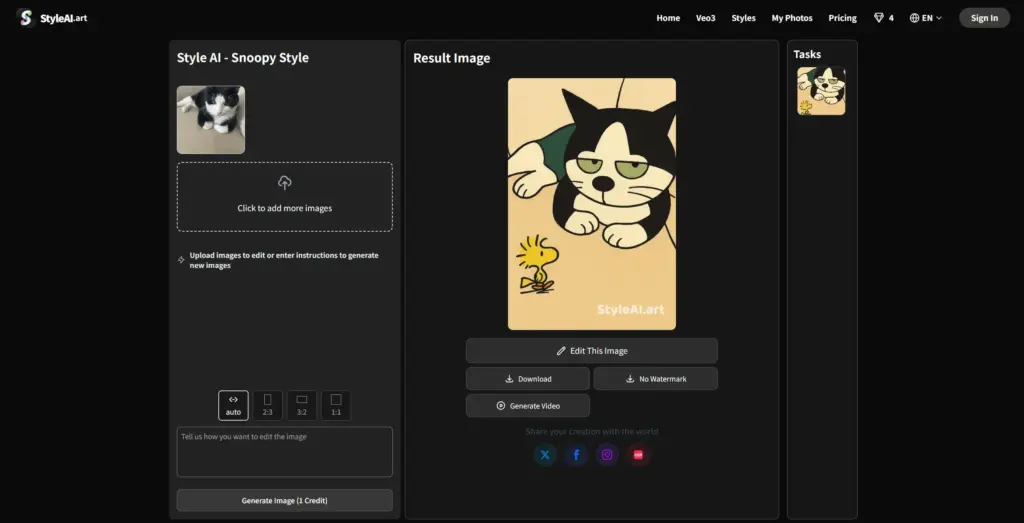Click the red share icon
Image resolution: width=1024 pixels, height=523 pixels.
639,455
